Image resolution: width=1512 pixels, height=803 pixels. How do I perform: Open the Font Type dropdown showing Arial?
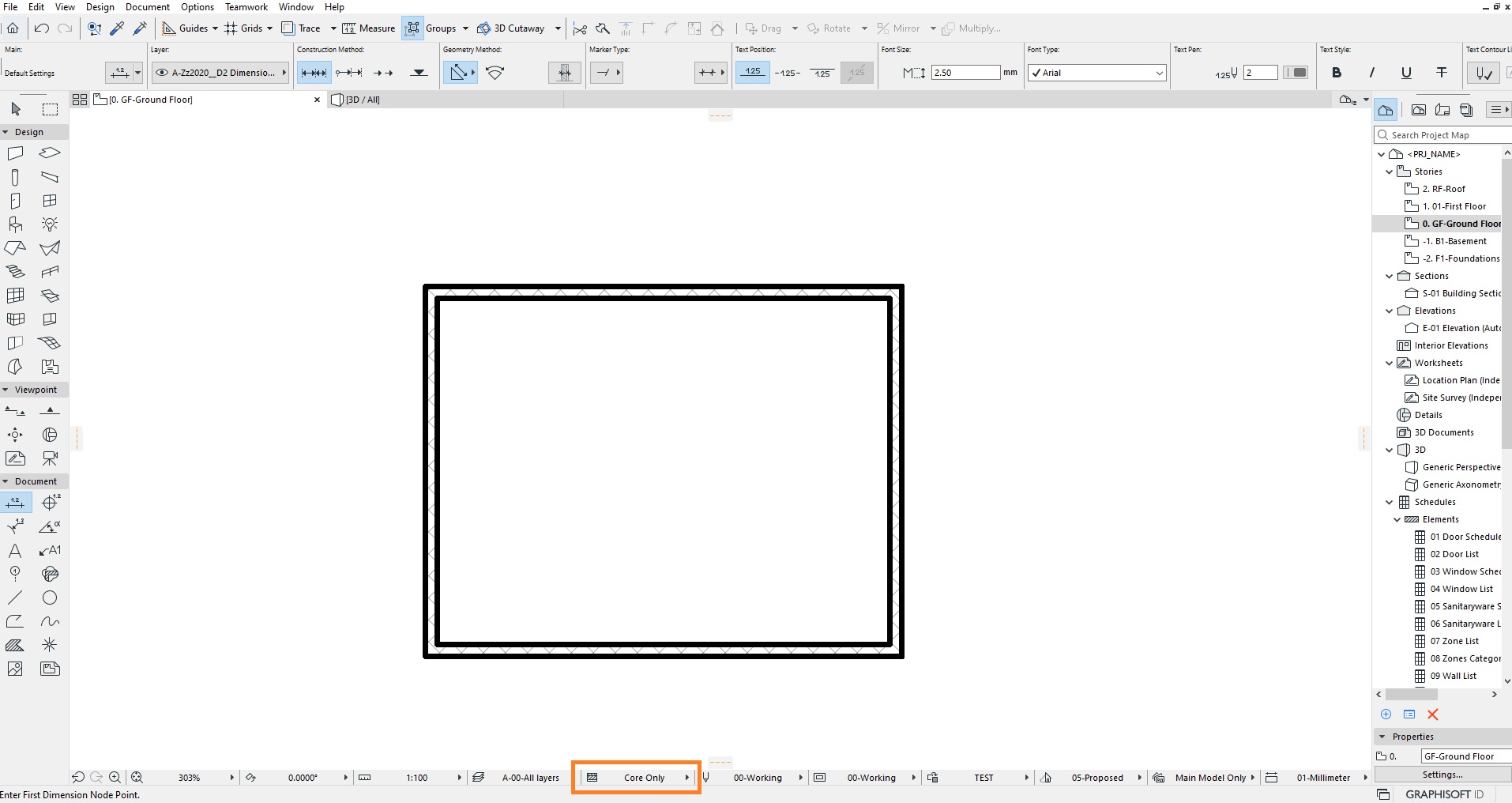[1096, 73]
